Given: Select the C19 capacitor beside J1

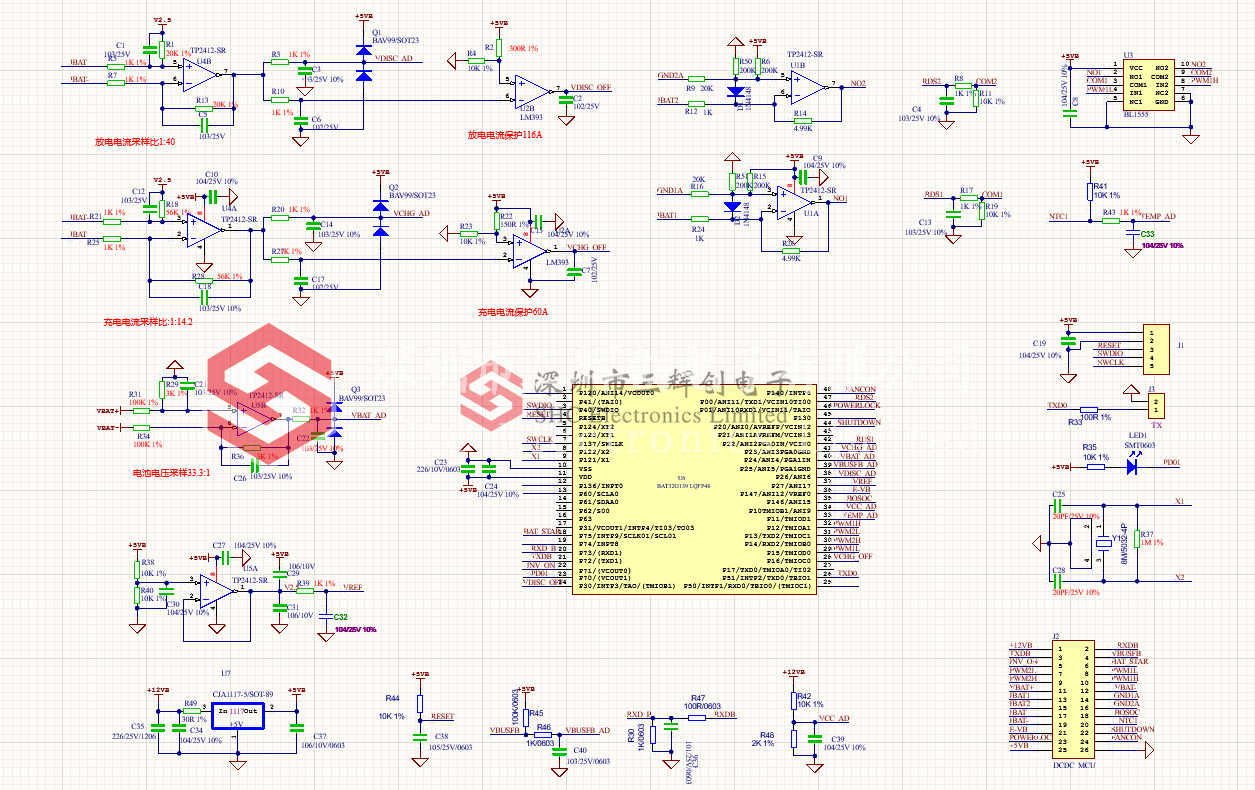Looking at the screenshot, I should click(x=1068, y=342).
